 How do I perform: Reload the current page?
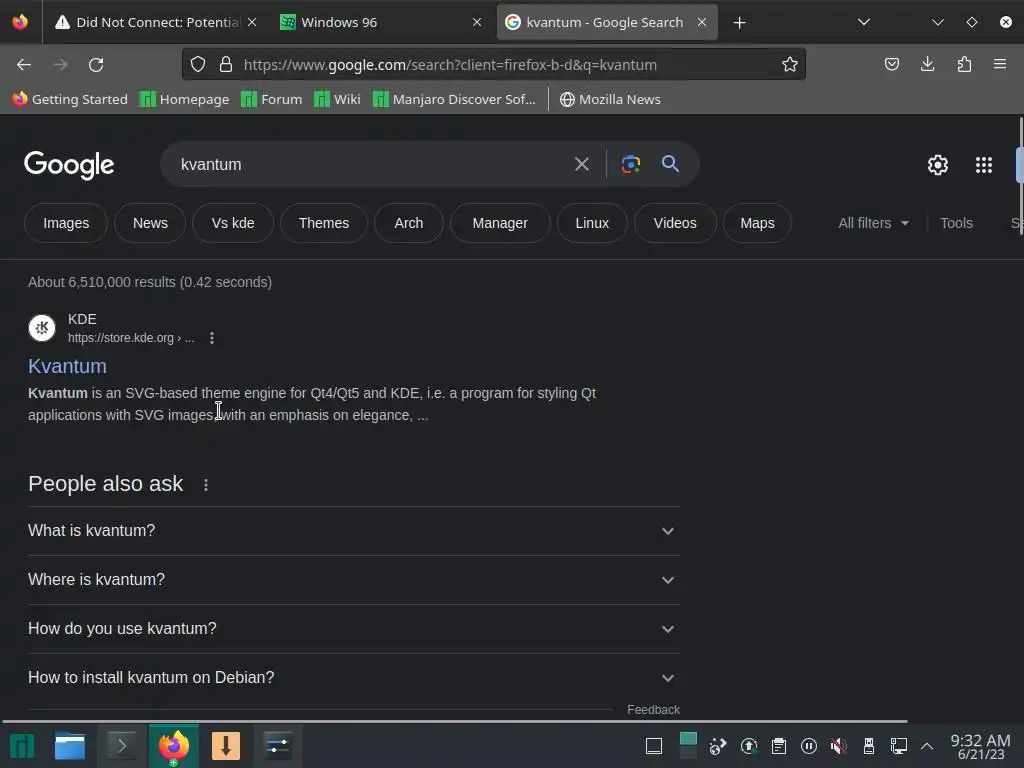[x=96, y=65]
